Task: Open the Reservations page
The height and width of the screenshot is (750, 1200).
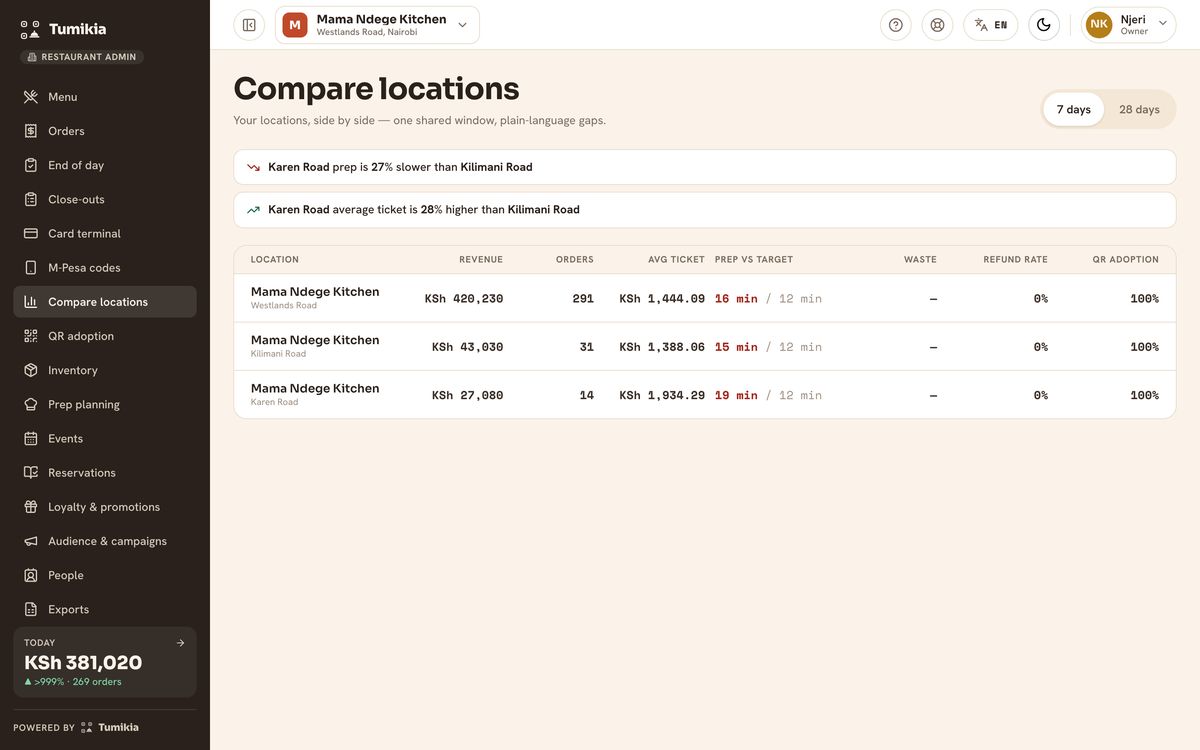Action: [105, 472]
